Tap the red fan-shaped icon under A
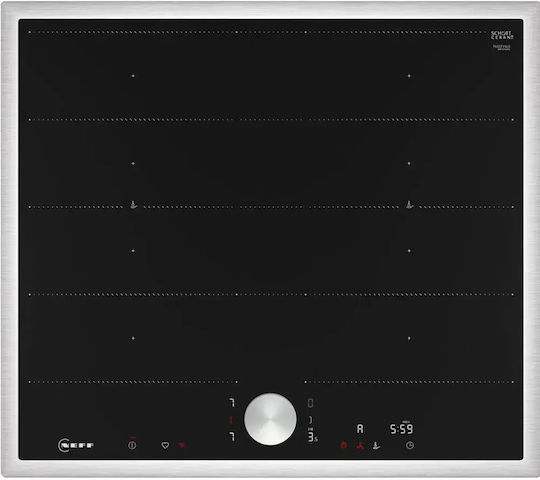This screenshot has width=540, height=480. pyautogui.click(x=360, y=446)
